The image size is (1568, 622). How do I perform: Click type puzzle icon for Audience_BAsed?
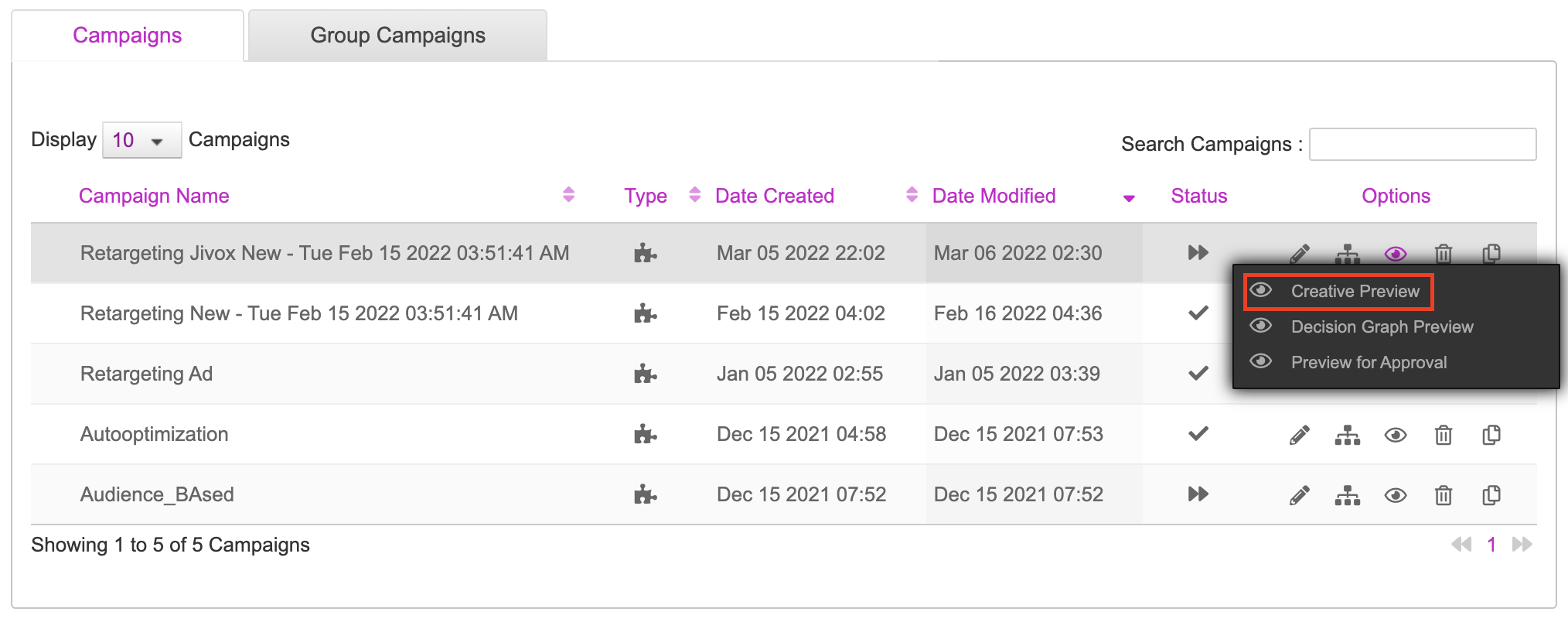[645, 494]
